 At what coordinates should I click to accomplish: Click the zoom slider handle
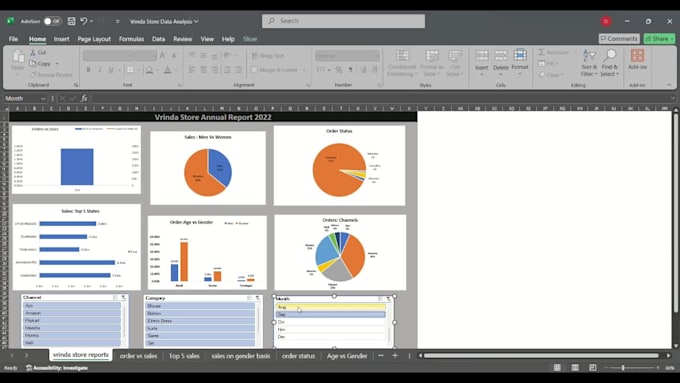[x=623, y=368]
